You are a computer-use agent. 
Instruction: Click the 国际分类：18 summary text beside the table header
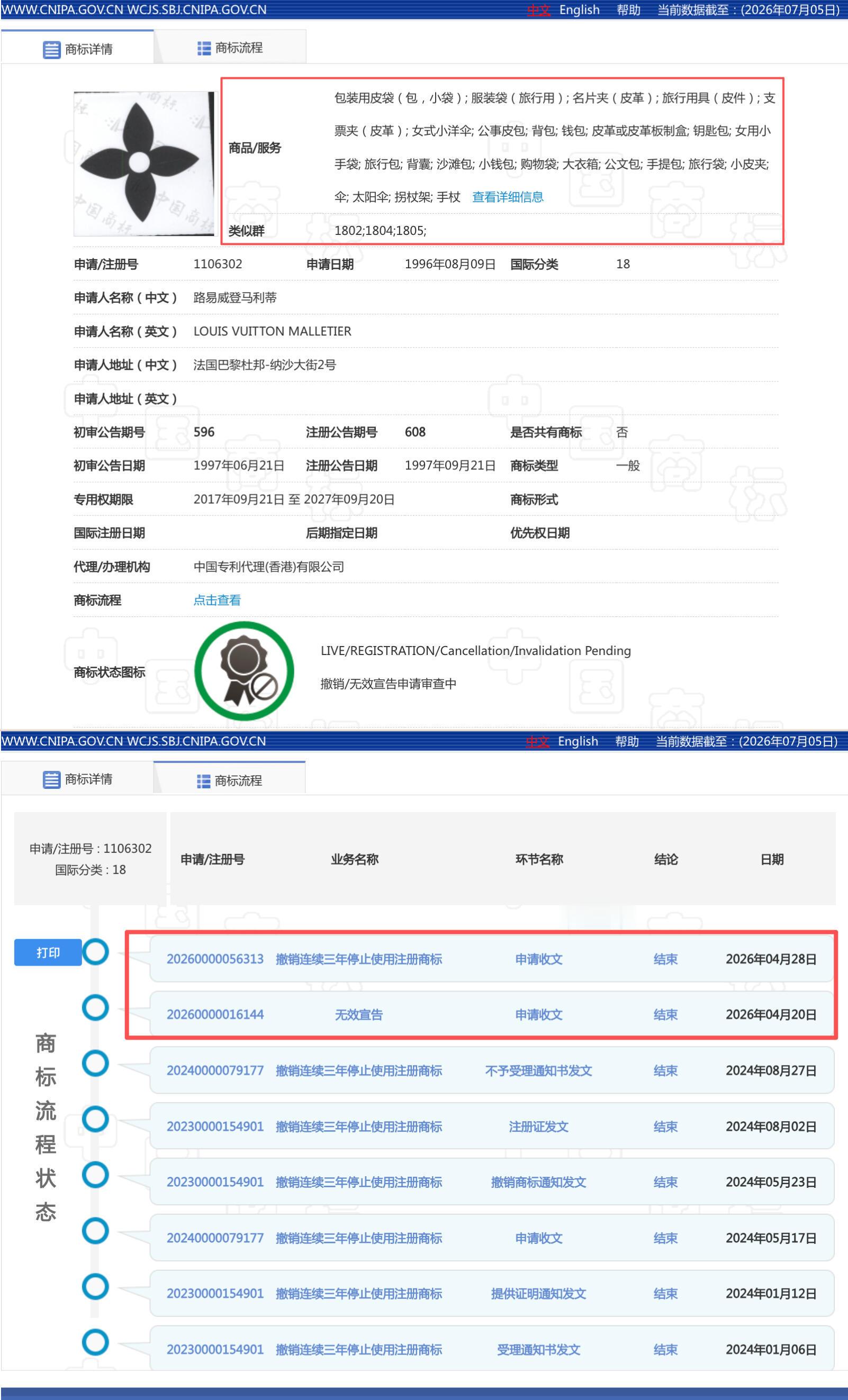[x=91, y=869]
